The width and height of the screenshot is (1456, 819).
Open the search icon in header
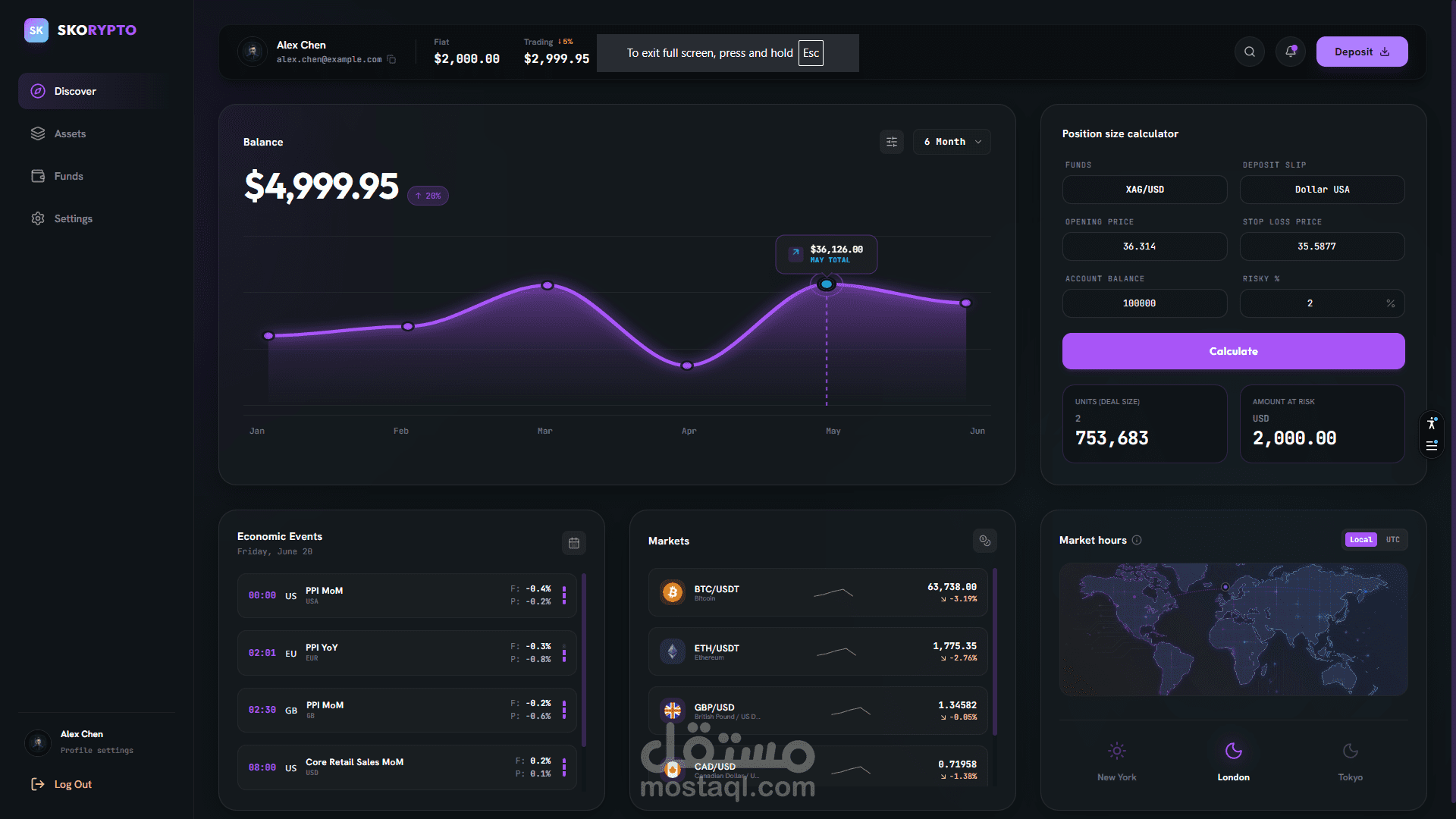click(1250, 52)
